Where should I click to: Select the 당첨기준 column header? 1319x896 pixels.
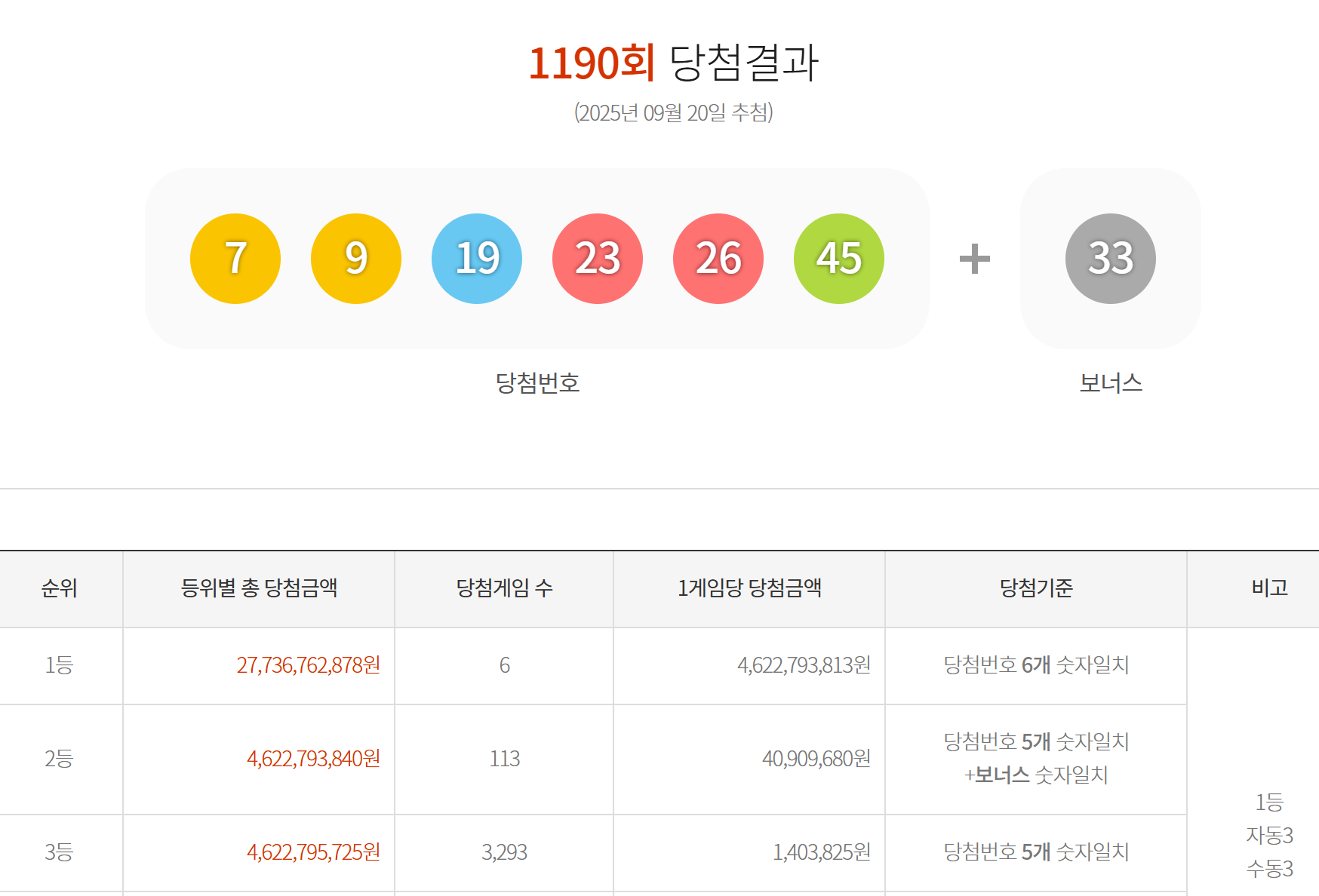(1036, 588)
